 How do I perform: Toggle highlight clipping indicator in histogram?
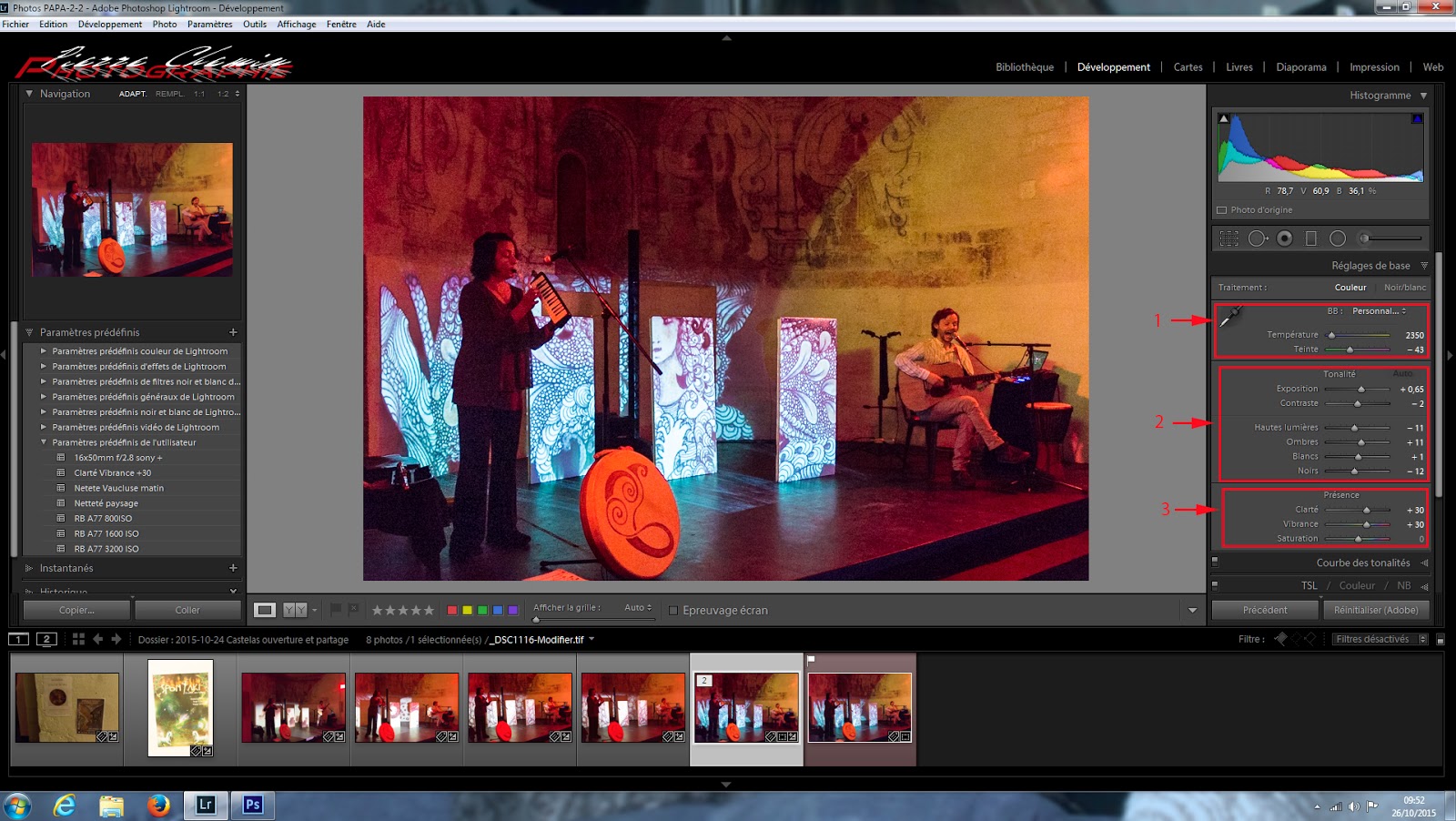(1417, 118)
